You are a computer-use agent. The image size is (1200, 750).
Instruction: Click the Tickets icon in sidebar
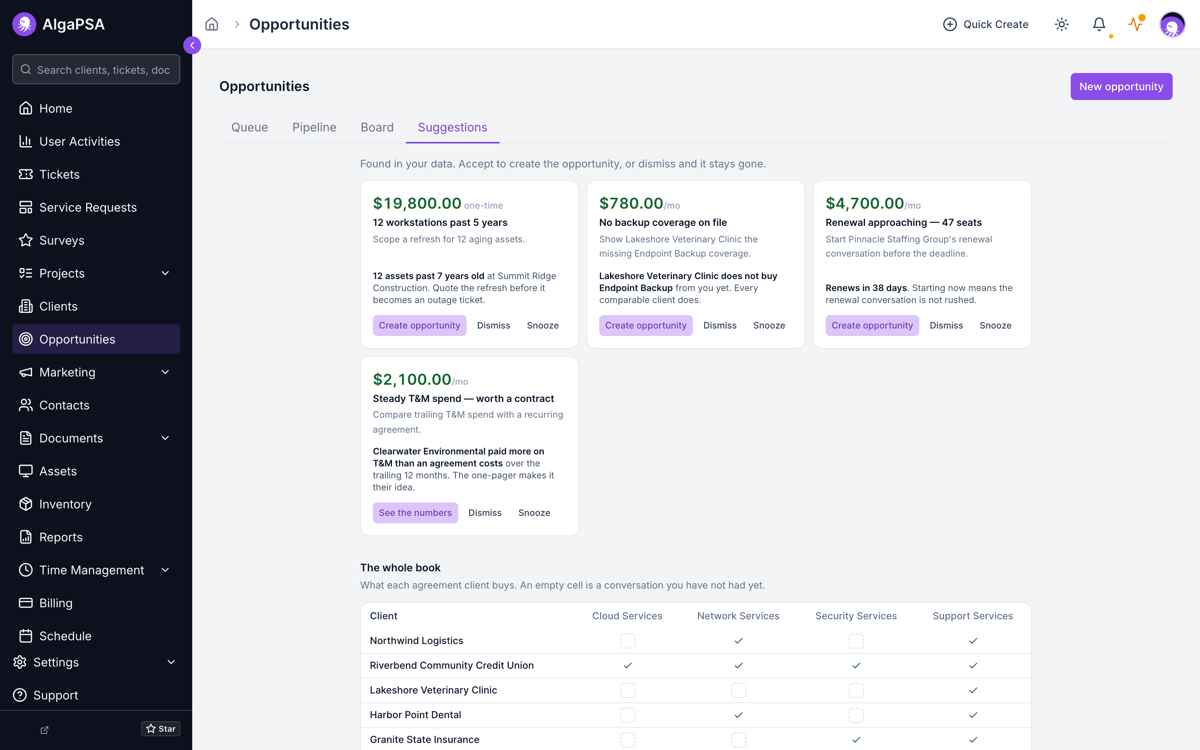(26, 174)
